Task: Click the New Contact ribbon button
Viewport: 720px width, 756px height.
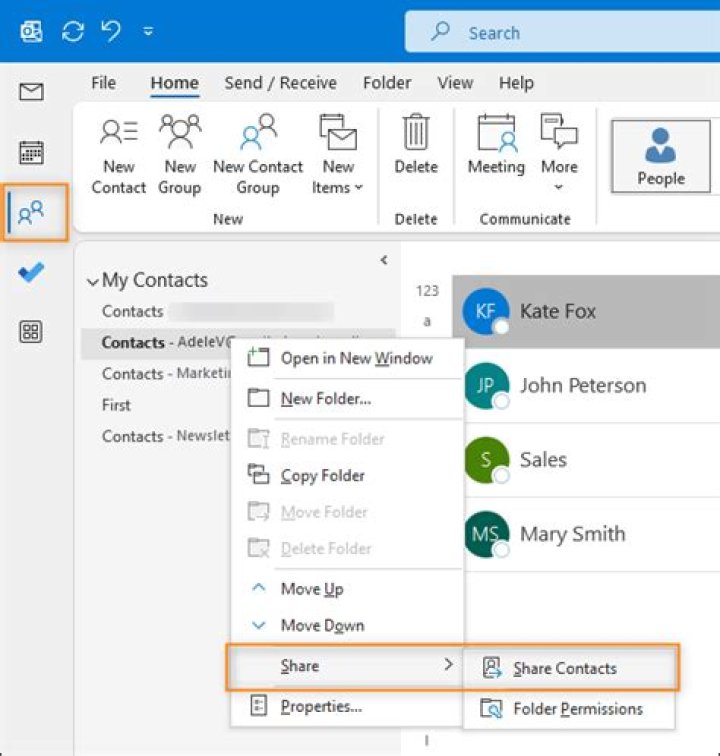Action: pos(119,153)
